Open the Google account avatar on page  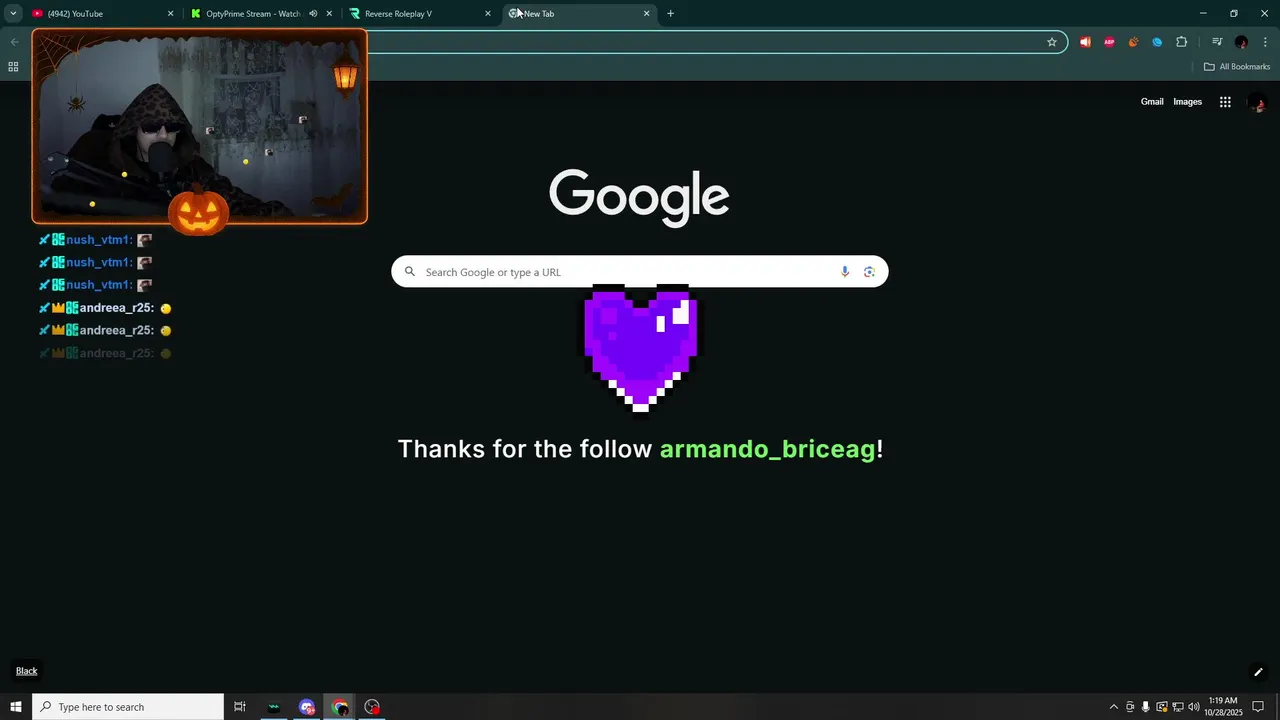1257,102
